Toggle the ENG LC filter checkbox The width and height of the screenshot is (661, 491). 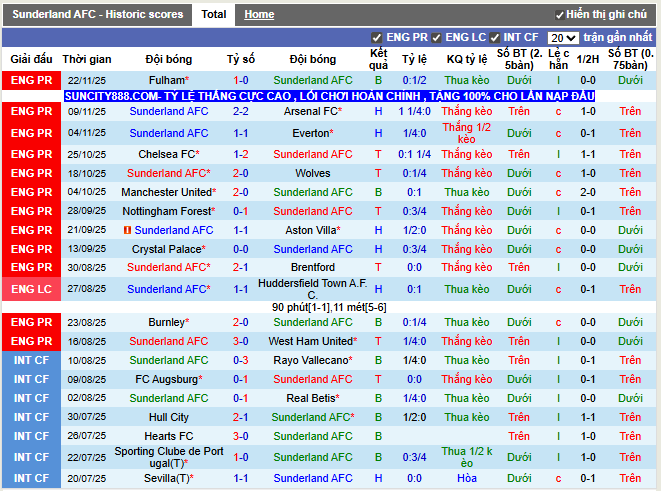pos(437,38)
